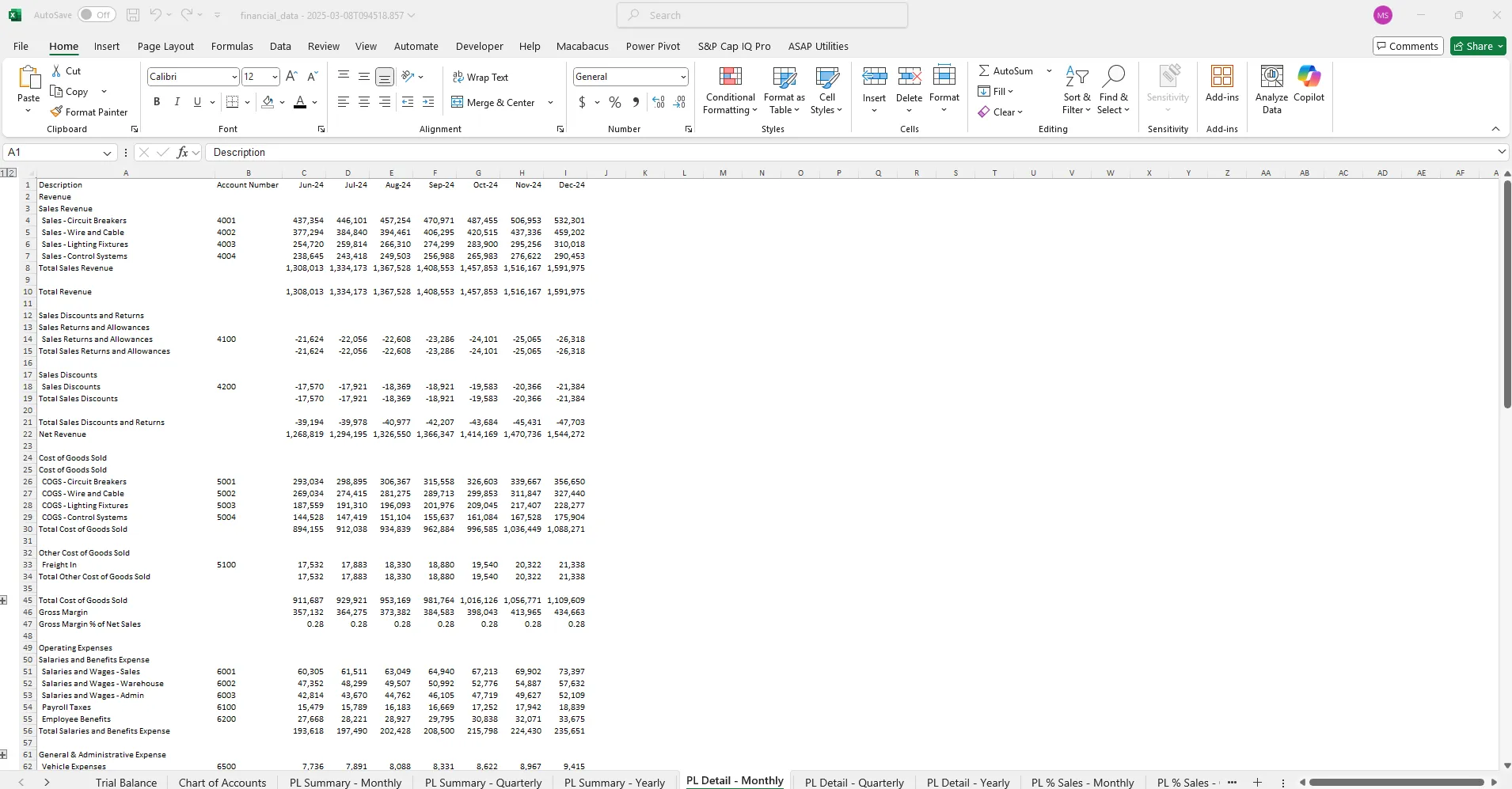
Task: Click the Decrease Decimal icon
Action: [x=679, y=102]
